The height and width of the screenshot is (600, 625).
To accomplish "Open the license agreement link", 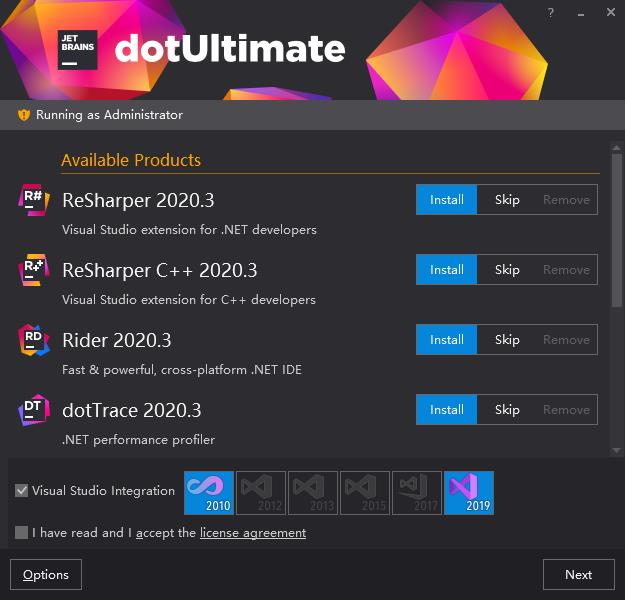I will pyautogui.click(x=253, y=533).
